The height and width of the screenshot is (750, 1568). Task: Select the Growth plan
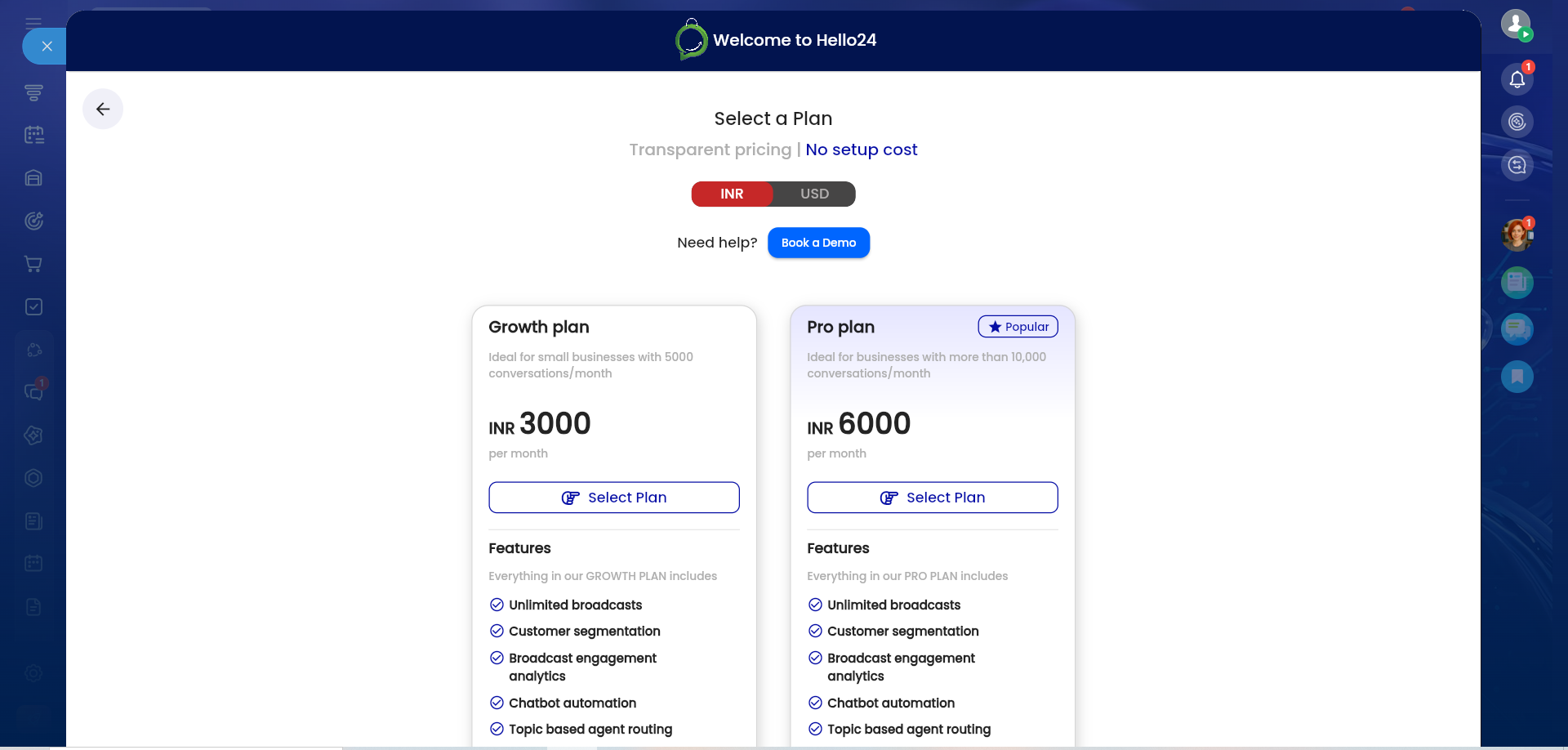click(614, 498)
